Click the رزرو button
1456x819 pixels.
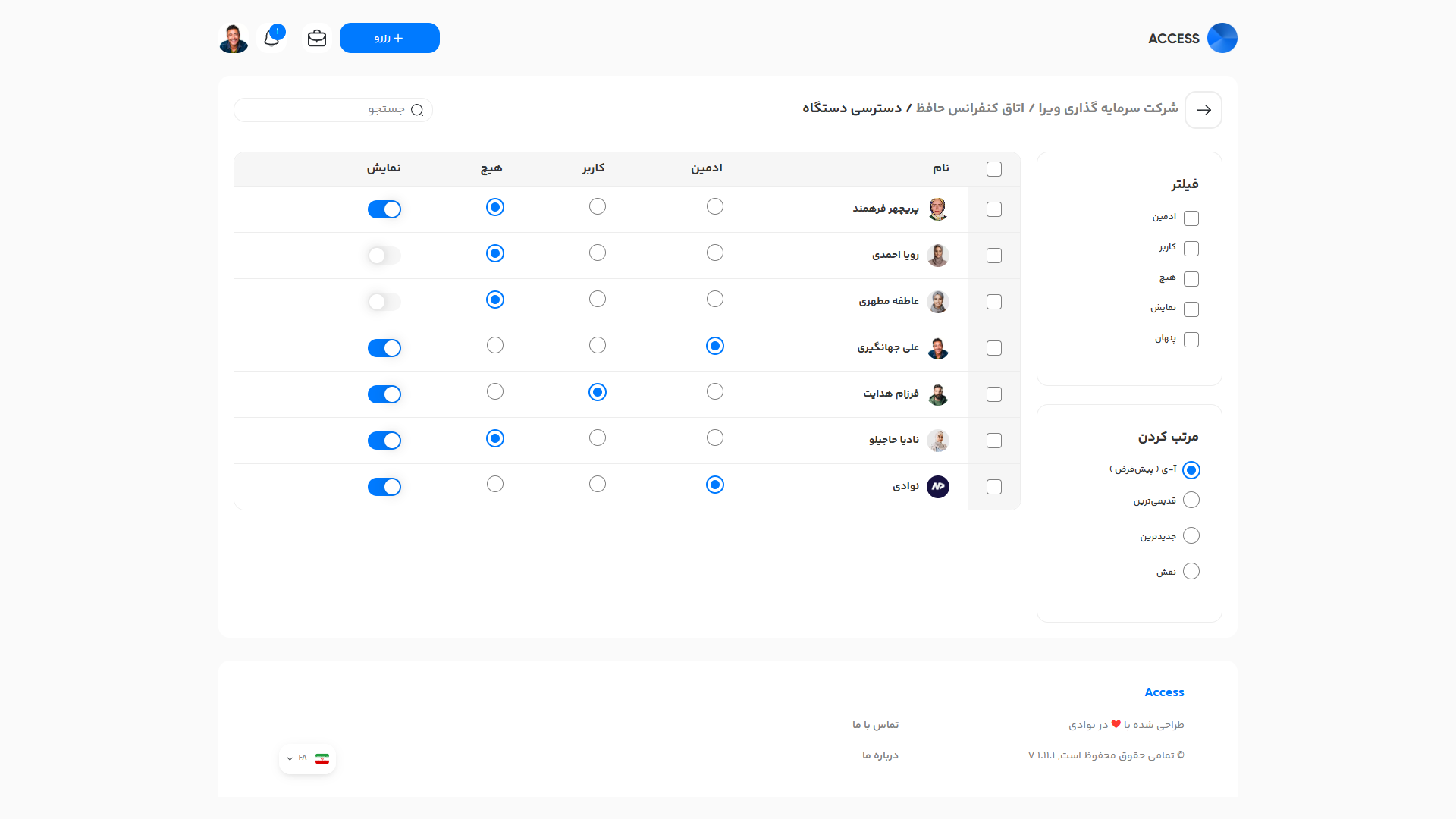389,38
